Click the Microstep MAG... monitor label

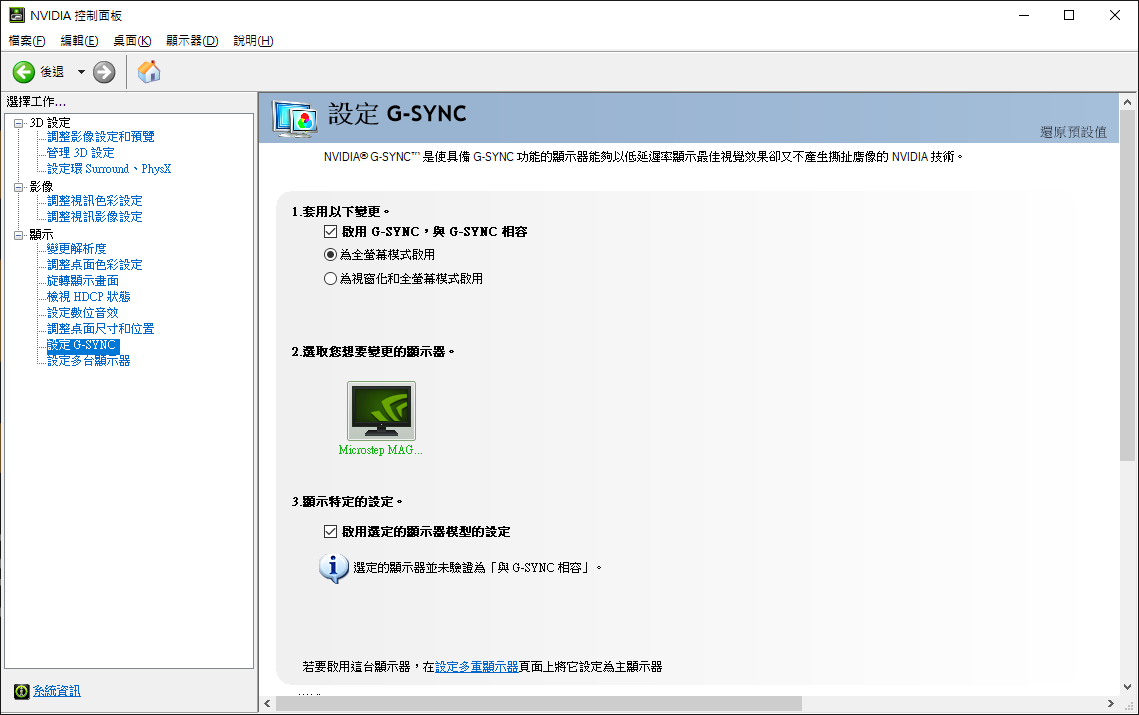380,450
